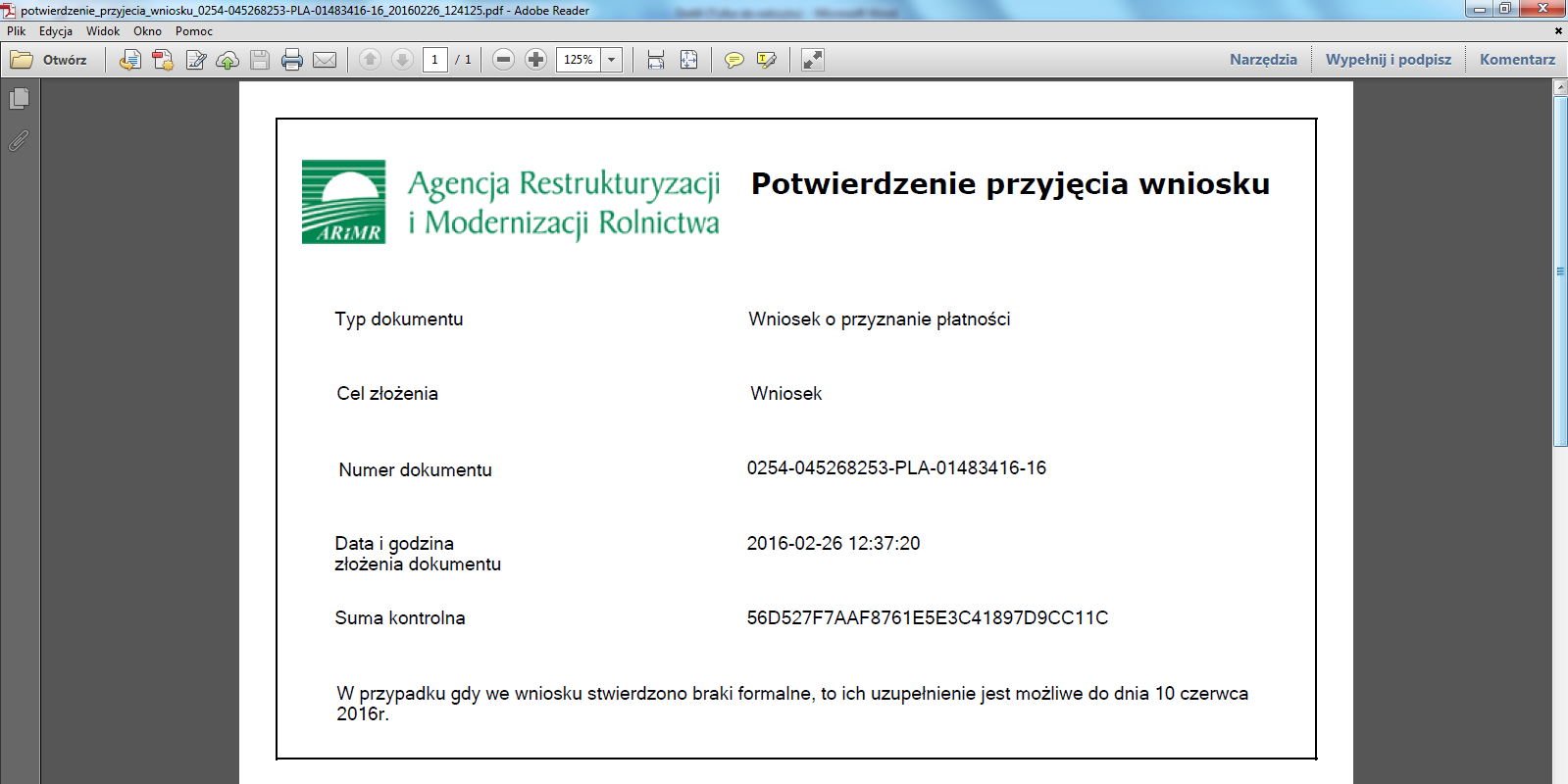Close the document with menu bar x
Viewport: 1568px width, 784px height.
tap(1558, 31)
